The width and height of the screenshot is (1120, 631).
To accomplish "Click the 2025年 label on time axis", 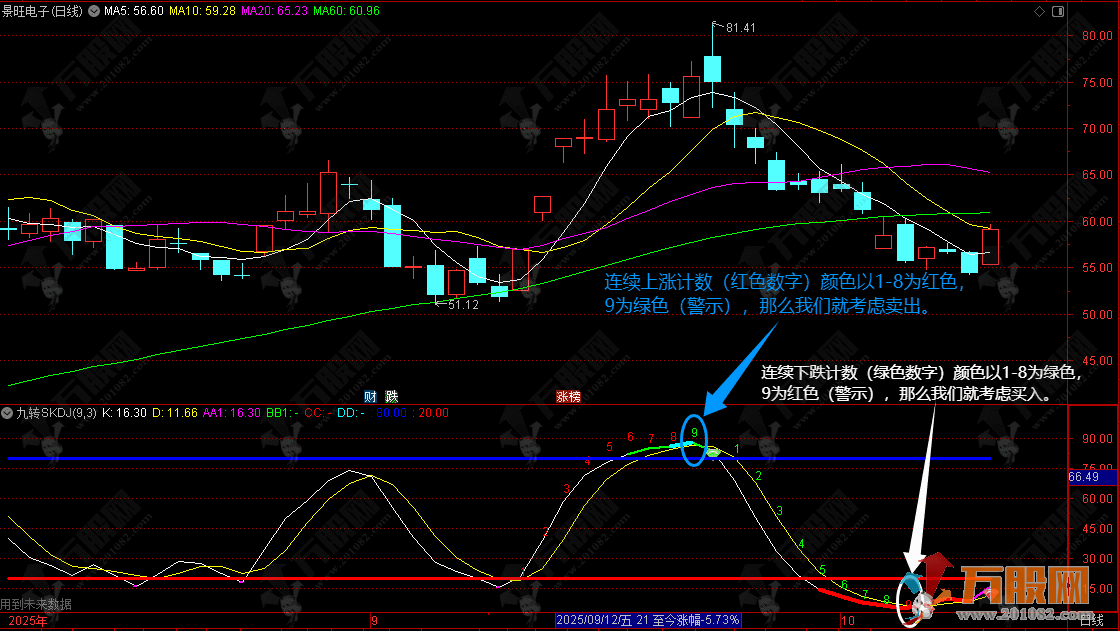I will (x=23, y=621).
